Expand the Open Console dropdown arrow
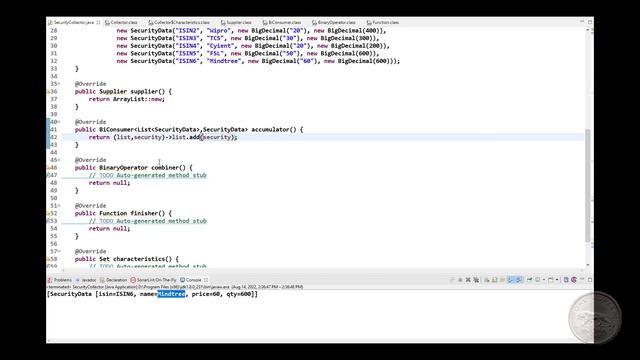Viewport: 640px width, 360px height. (x=557, y=280)
